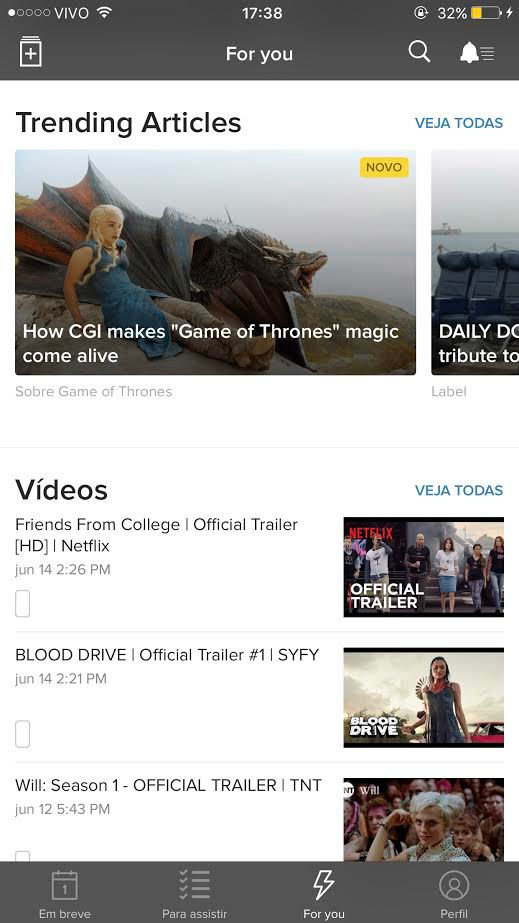Tap the 'Friends From College | Official Trailer' title
Viewport: 519px width, 923px height.
click(157, 535)
